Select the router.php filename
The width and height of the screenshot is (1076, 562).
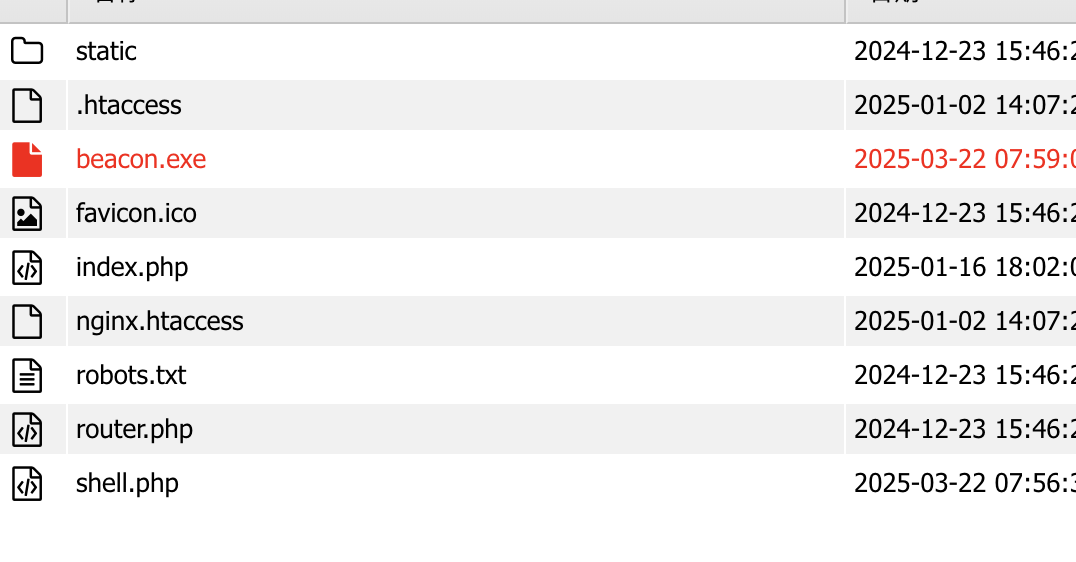(x=134, y=429)
